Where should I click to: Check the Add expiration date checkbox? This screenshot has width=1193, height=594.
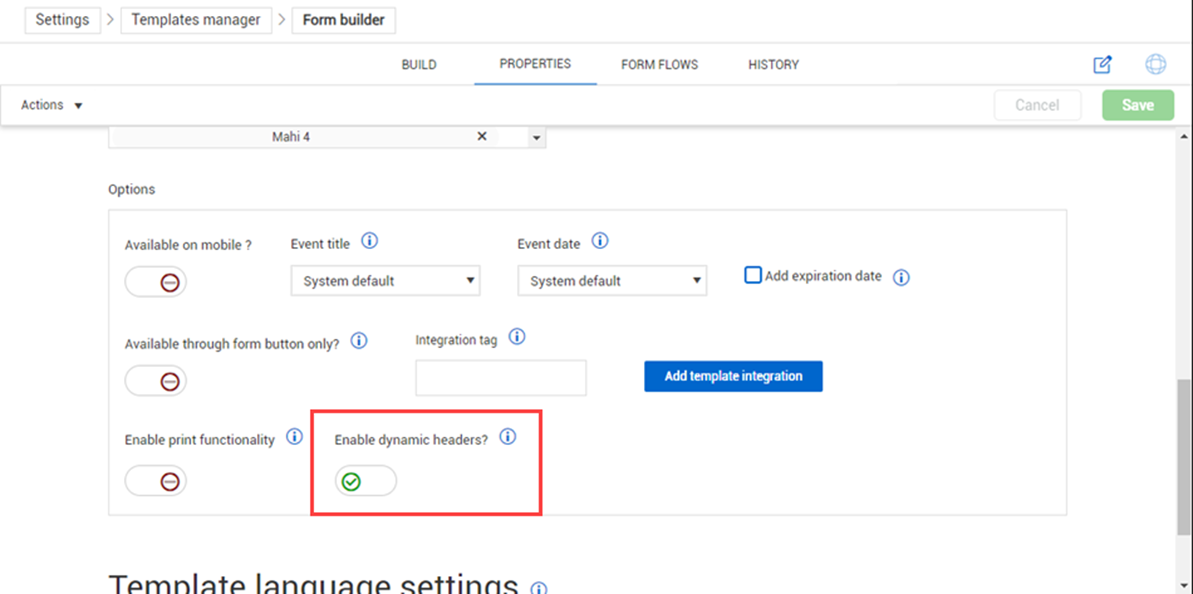tap(752, 275)
